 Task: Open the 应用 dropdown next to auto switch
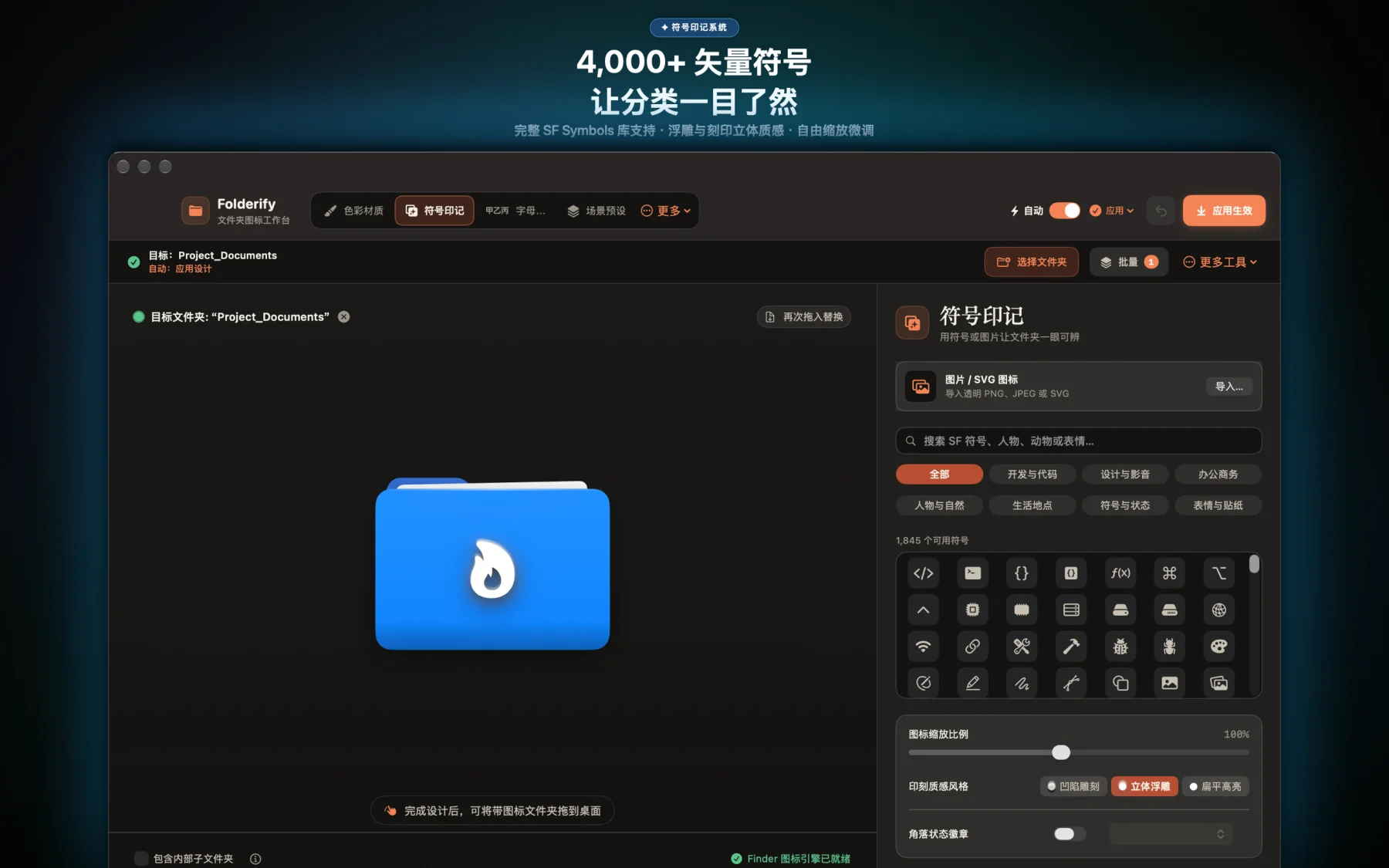coord(1112,211)
